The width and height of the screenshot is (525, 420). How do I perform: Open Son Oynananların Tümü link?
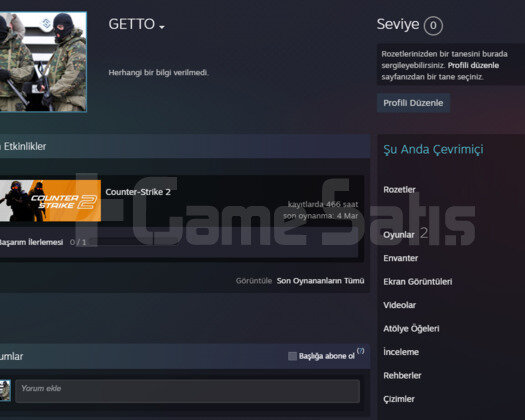(x=320, y=281)
